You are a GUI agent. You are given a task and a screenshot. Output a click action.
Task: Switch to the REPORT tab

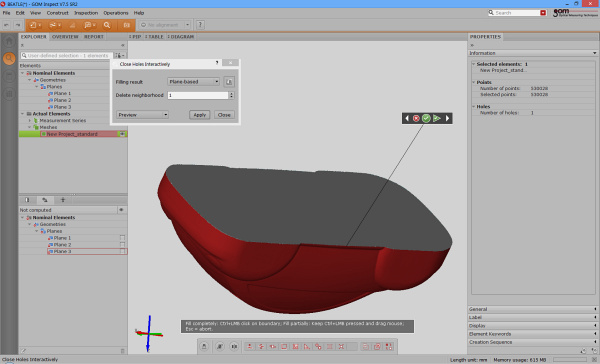pyautogui.click(x=94, y=37)
